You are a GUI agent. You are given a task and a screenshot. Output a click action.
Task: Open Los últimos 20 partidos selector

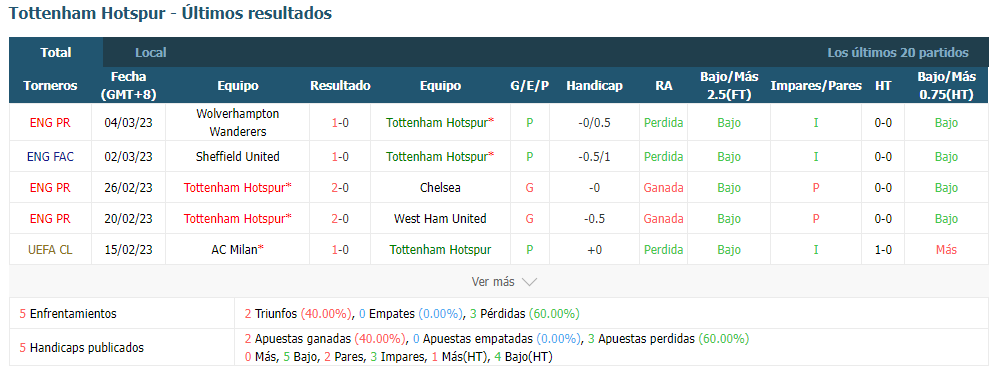(x=898, y=53)
